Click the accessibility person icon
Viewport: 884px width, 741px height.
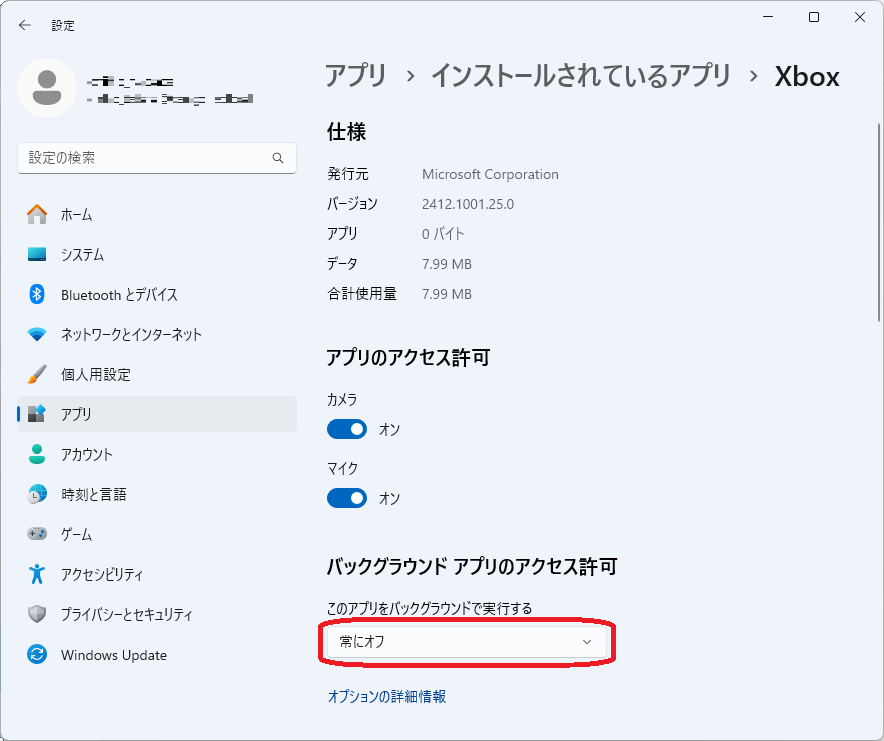point(37,574)
